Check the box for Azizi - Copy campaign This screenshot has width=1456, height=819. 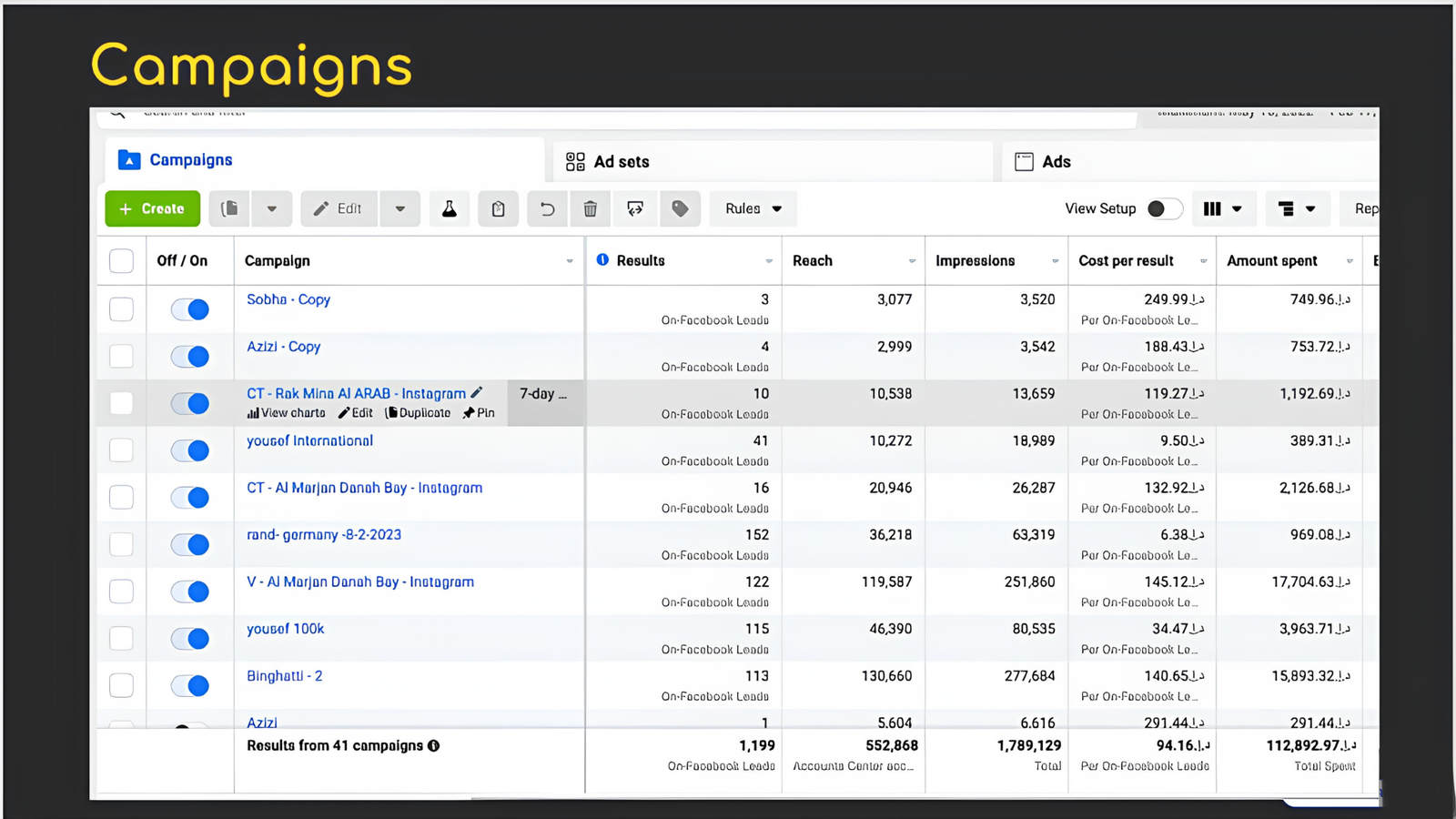pos(121,356)
